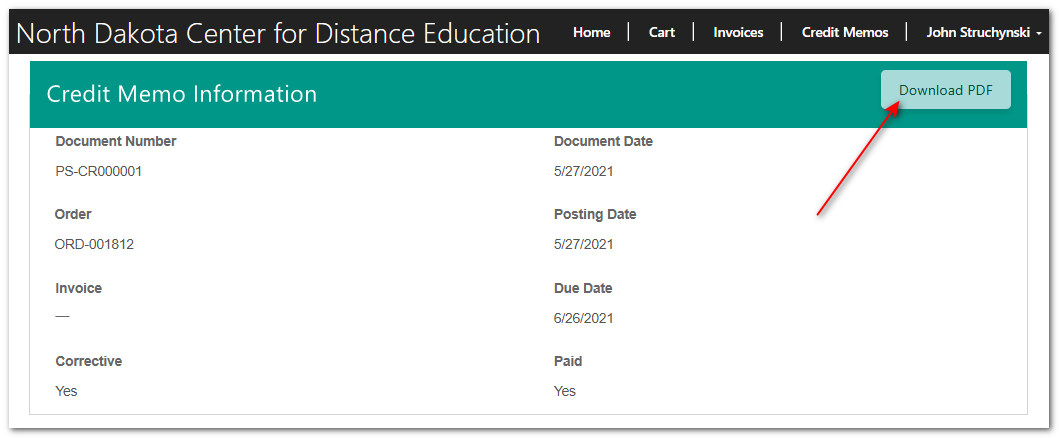Click the Yes value under Corrective
The width and height of the screenshot is (1059, 438).
click(66, 391)
